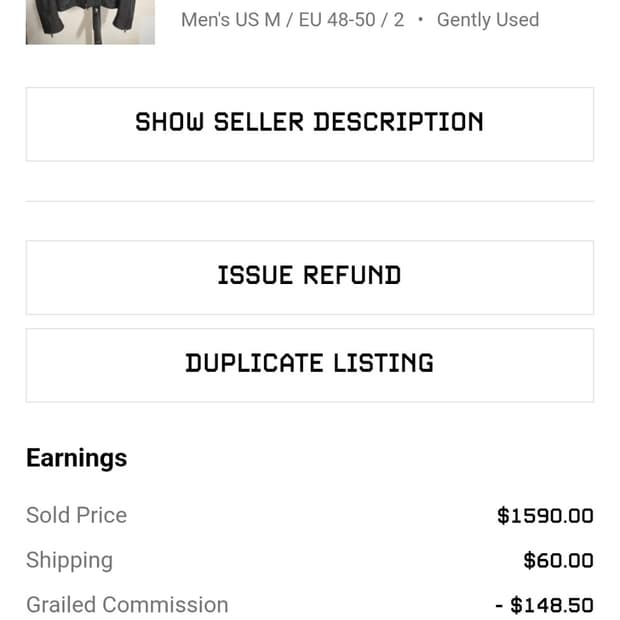Select the $60.00 shipping amount
The image size is (620, 620).
558,561
